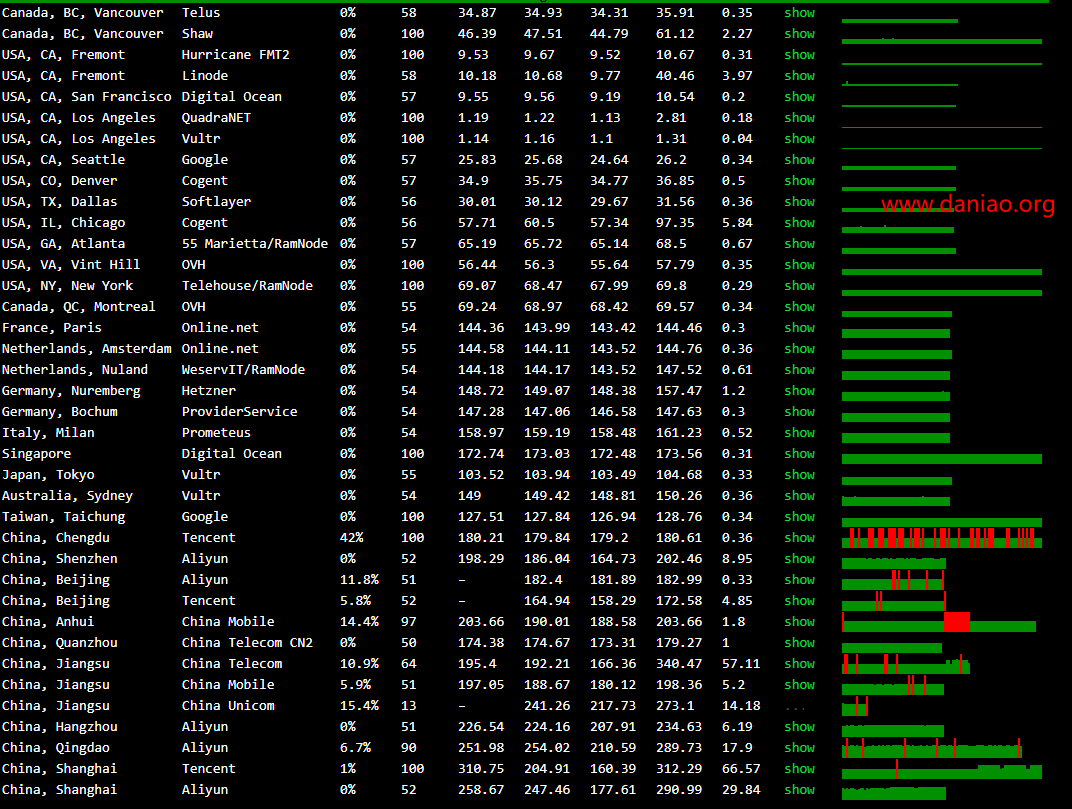This screenshot has width=1072, height=809.
Task: Select 'China, Chengdu' location text
Action: click(x=55, y=538)
